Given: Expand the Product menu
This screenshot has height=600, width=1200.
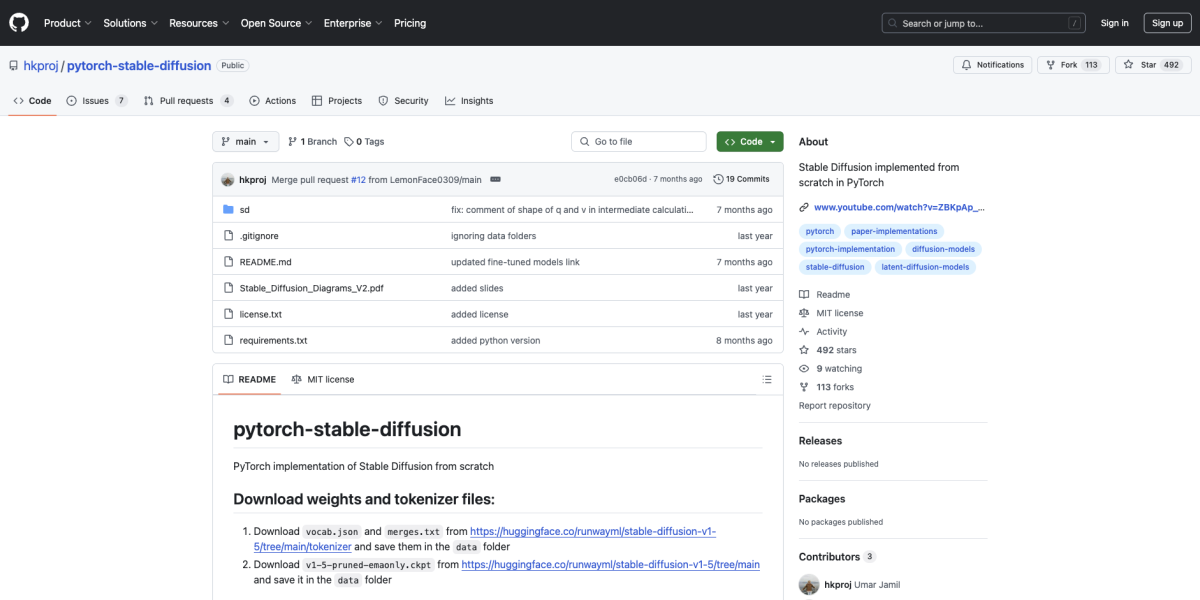Looking at the screenshot, I should coord(66,22).
